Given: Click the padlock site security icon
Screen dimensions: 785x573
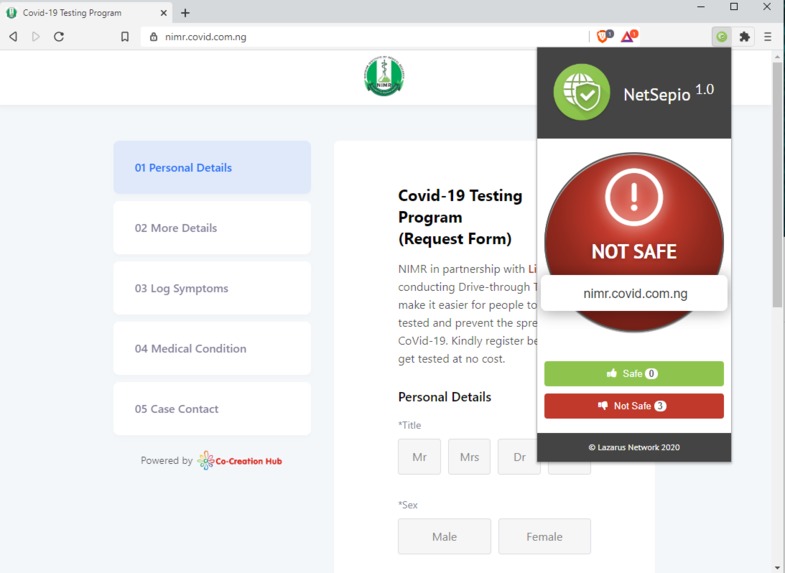Looking at the screenshot, I should pyautogui.click(x=154, y=37).
